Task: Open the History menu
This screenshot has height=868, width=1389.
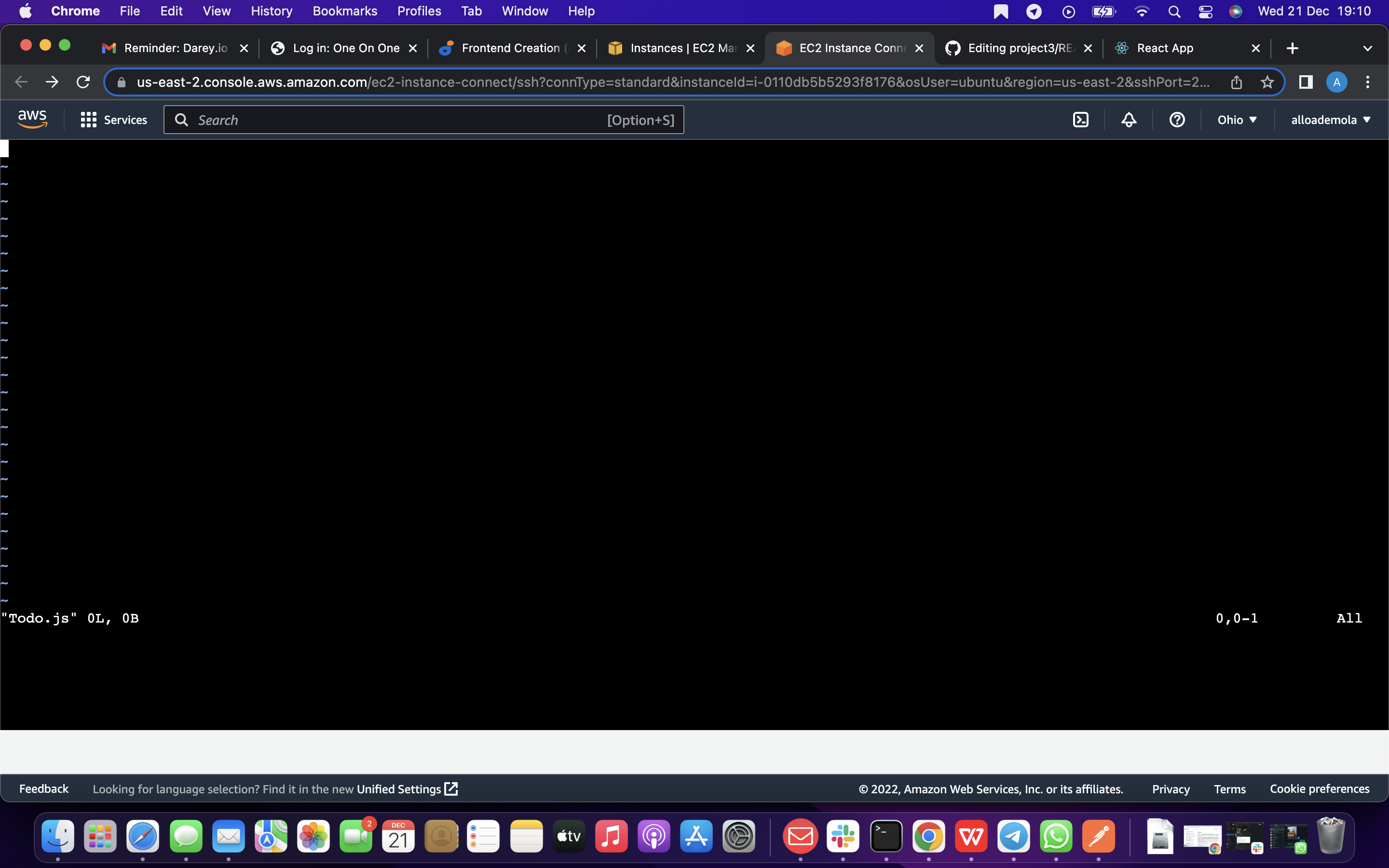Action: (x=271, y=11)
